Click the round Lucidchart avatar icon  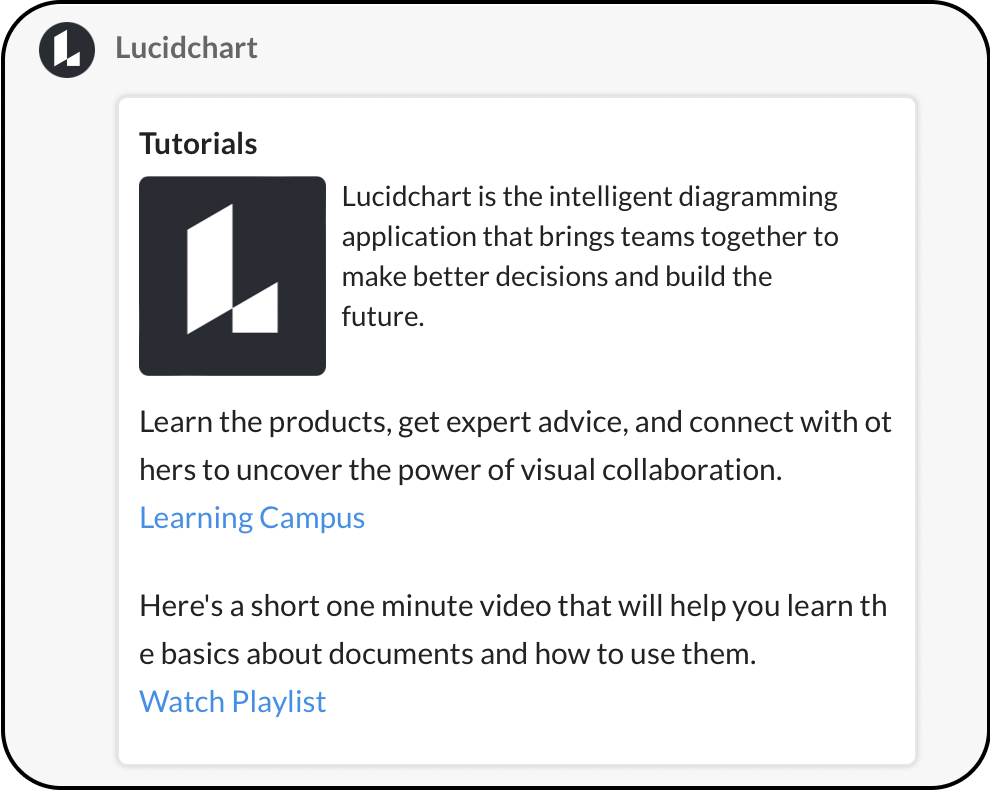(x=67, y=50)
